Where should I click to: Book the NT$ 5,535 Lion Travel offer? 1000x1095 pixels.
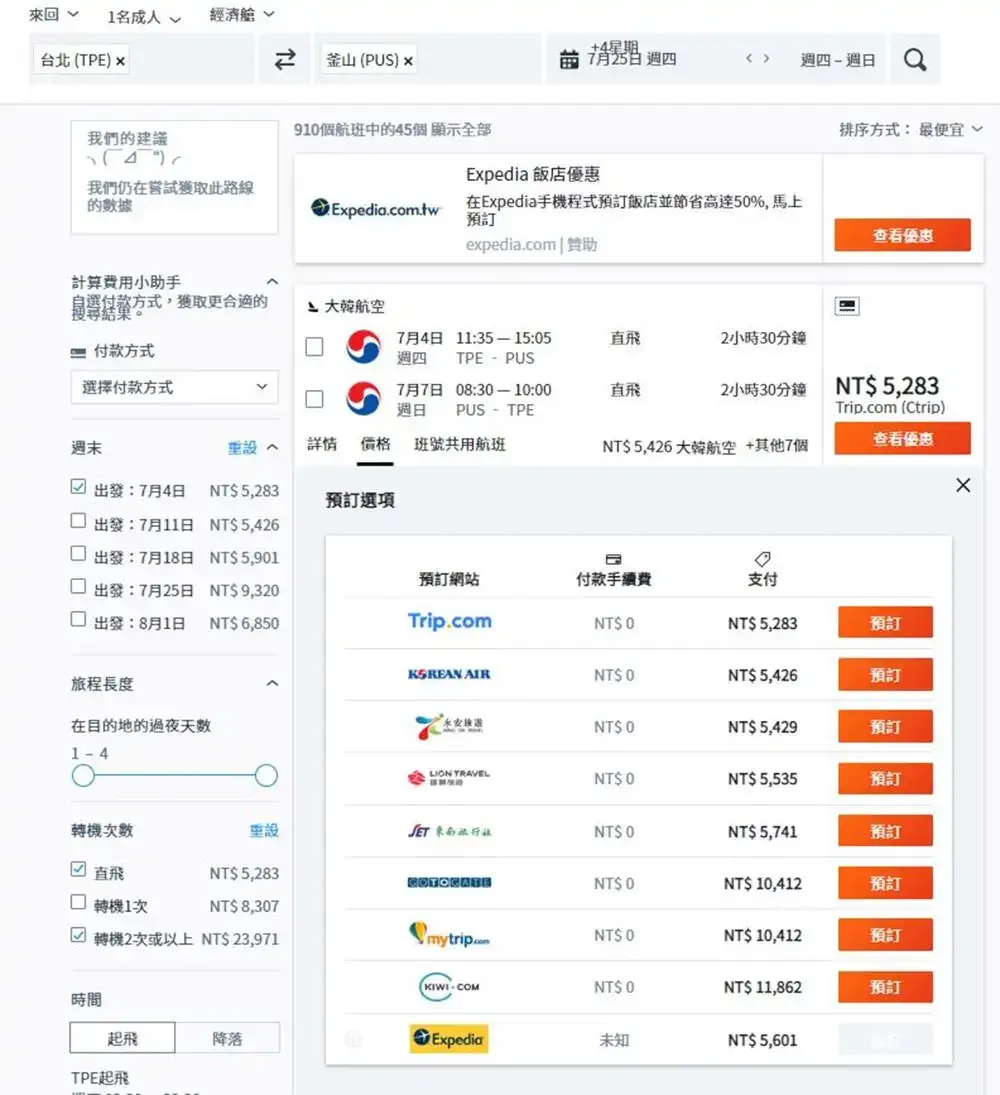click(885, 779)
